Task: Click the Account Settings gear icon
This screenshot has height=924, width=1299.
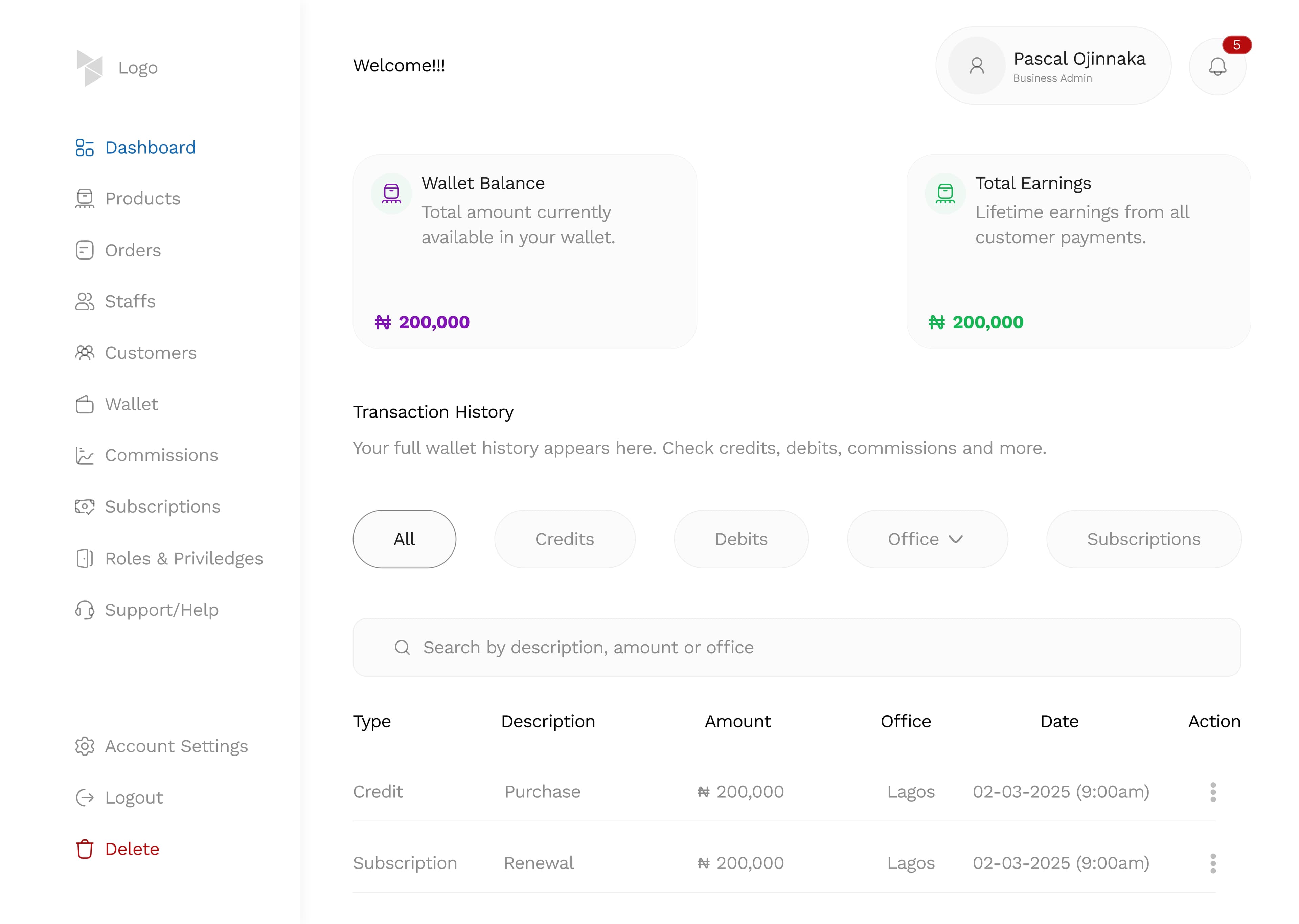Action: tap(84, 746)
